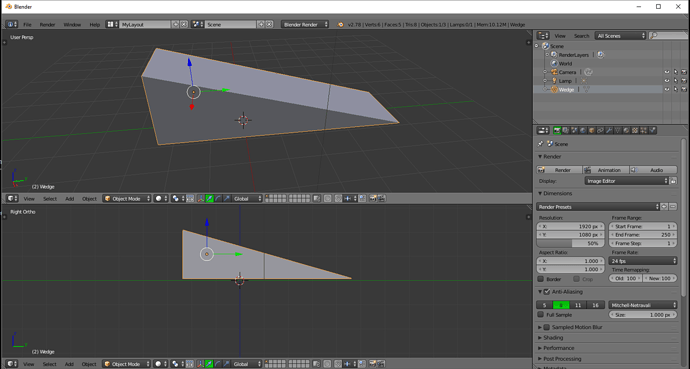Open Particles properties tab icon
The image size is (690, 369).
tap(644, 131)
